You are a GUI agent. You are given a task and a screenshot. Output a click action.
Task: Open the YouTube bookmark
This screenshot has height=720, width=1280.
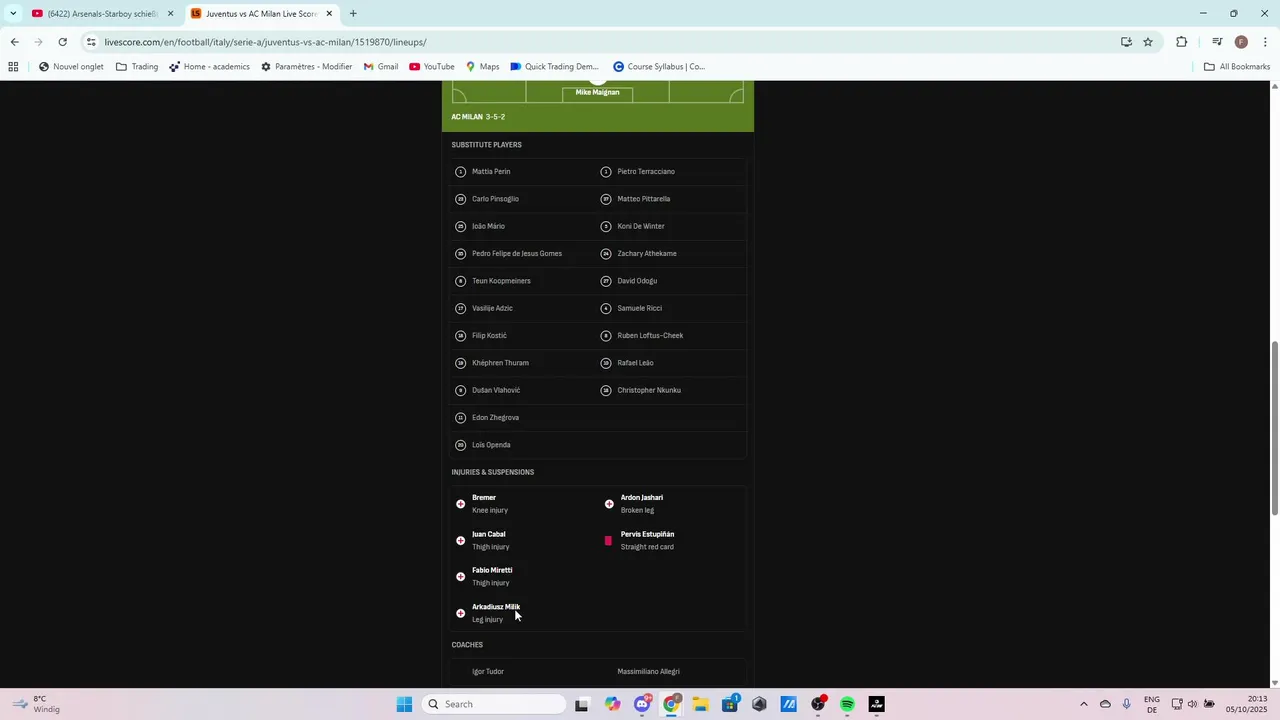[x=431, y=67]
